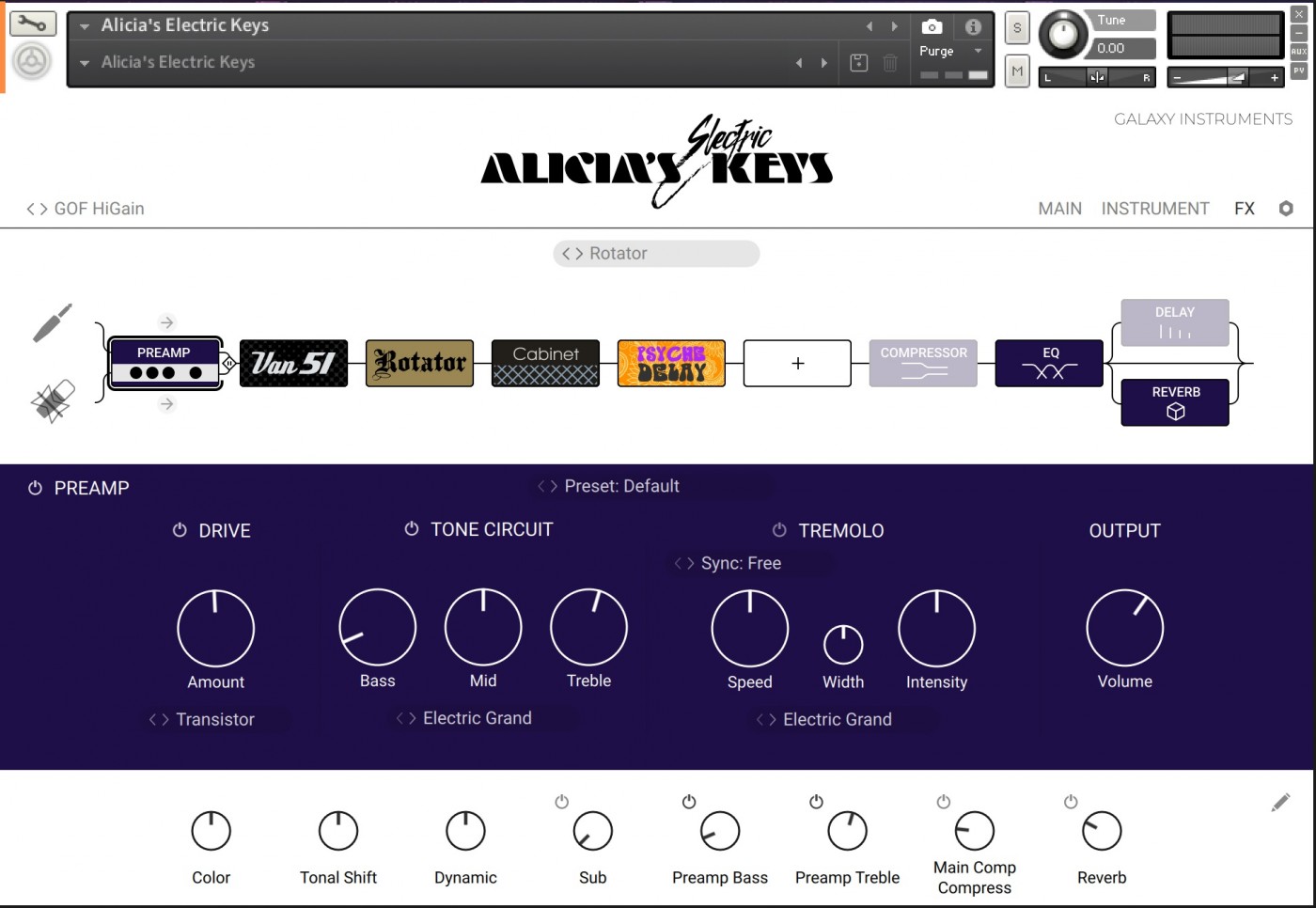Toggle the PREAMP power button
Image resolution: width=1316 pixels, height=908 pixels.
pyautogui.click(x=35, y=488)
